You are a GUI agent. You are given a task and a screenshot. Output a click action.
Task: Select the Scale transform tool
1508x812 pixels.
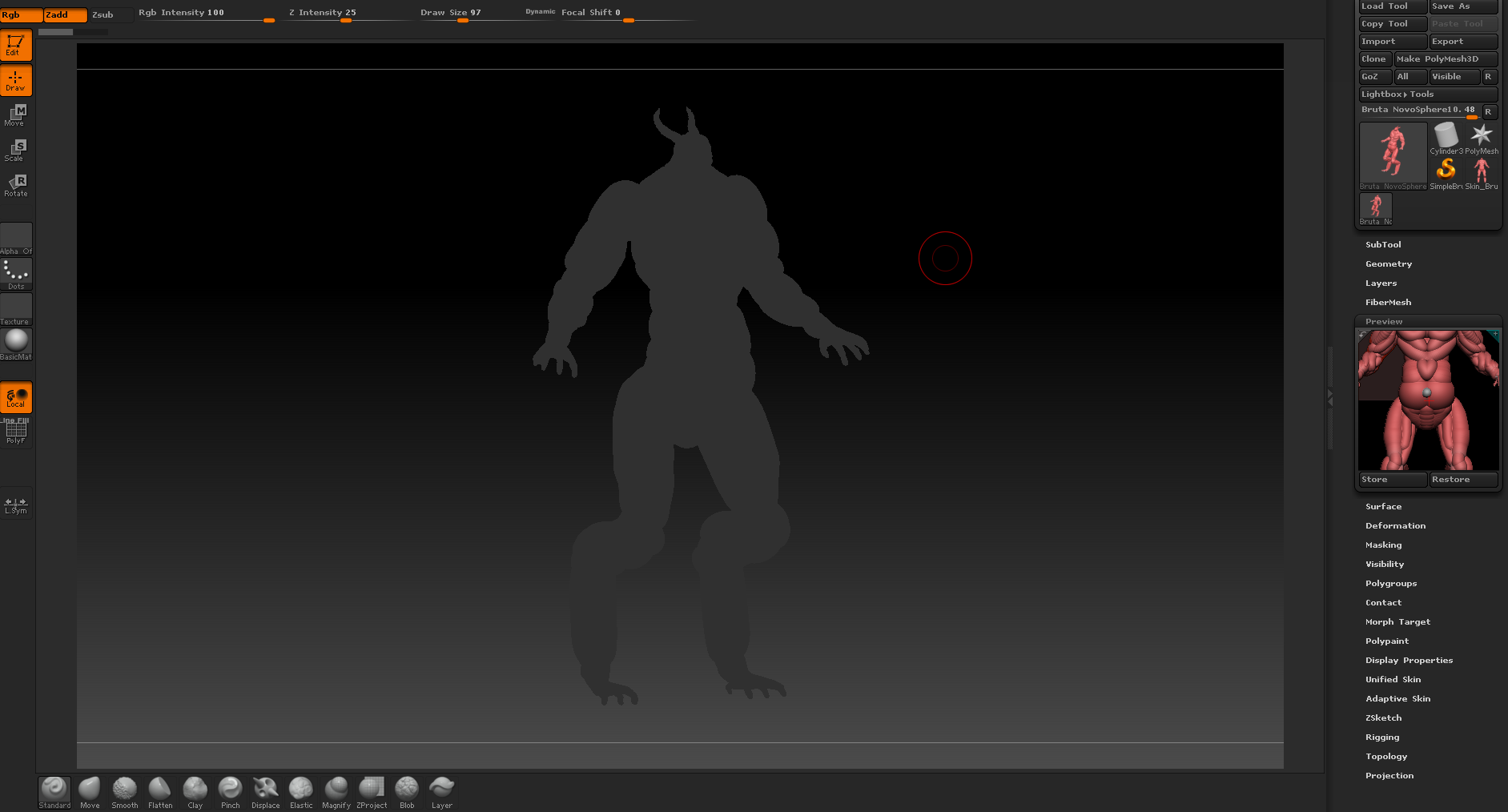tap(16, 151)
